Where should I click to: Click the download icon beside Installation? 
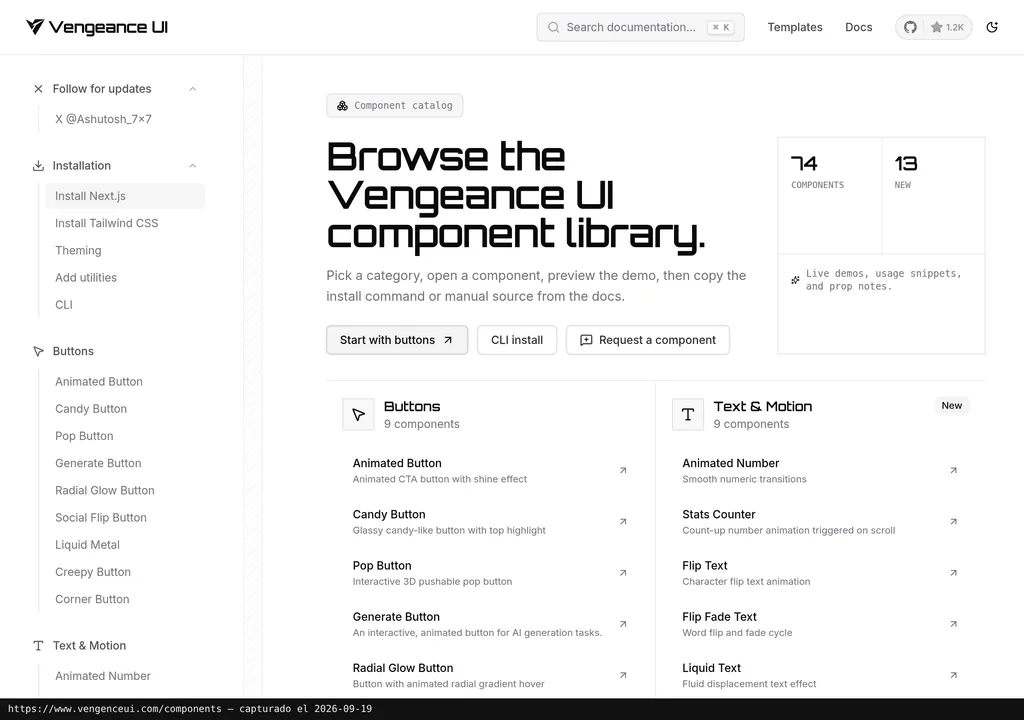[x=38, y=165]
